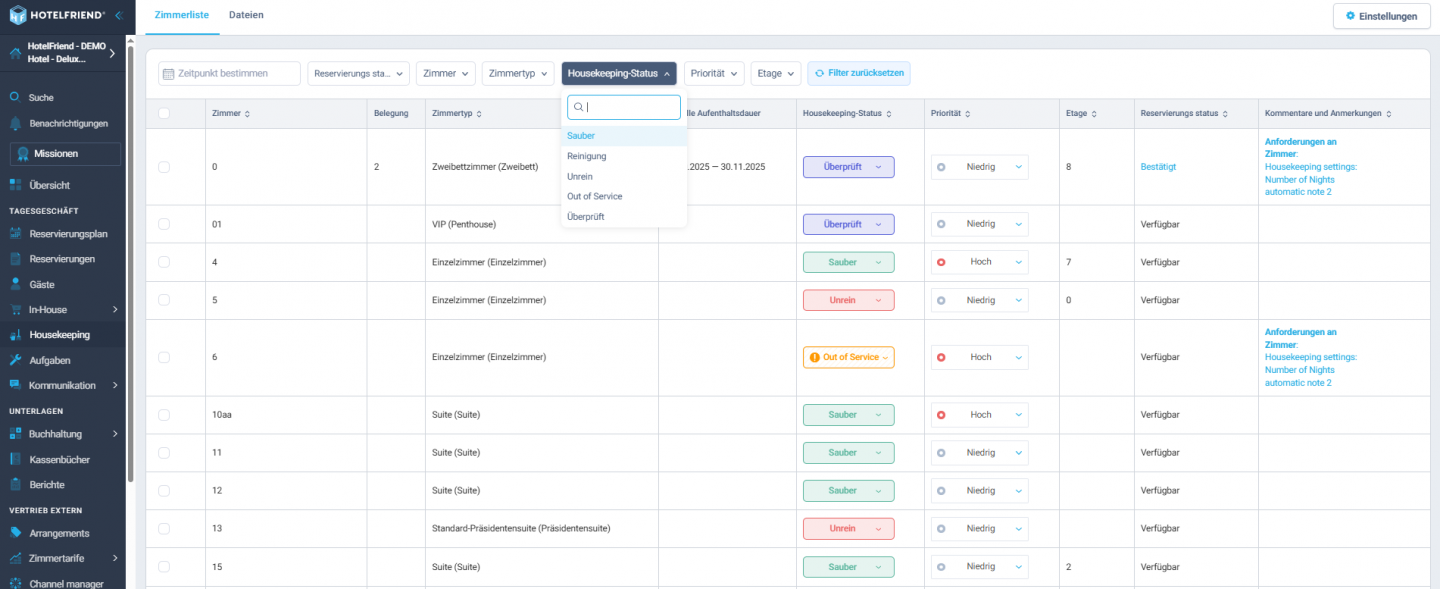1440x589 pixels.
Task: Open room 5 Unrein status dropdown
Action: coord(848,300)
